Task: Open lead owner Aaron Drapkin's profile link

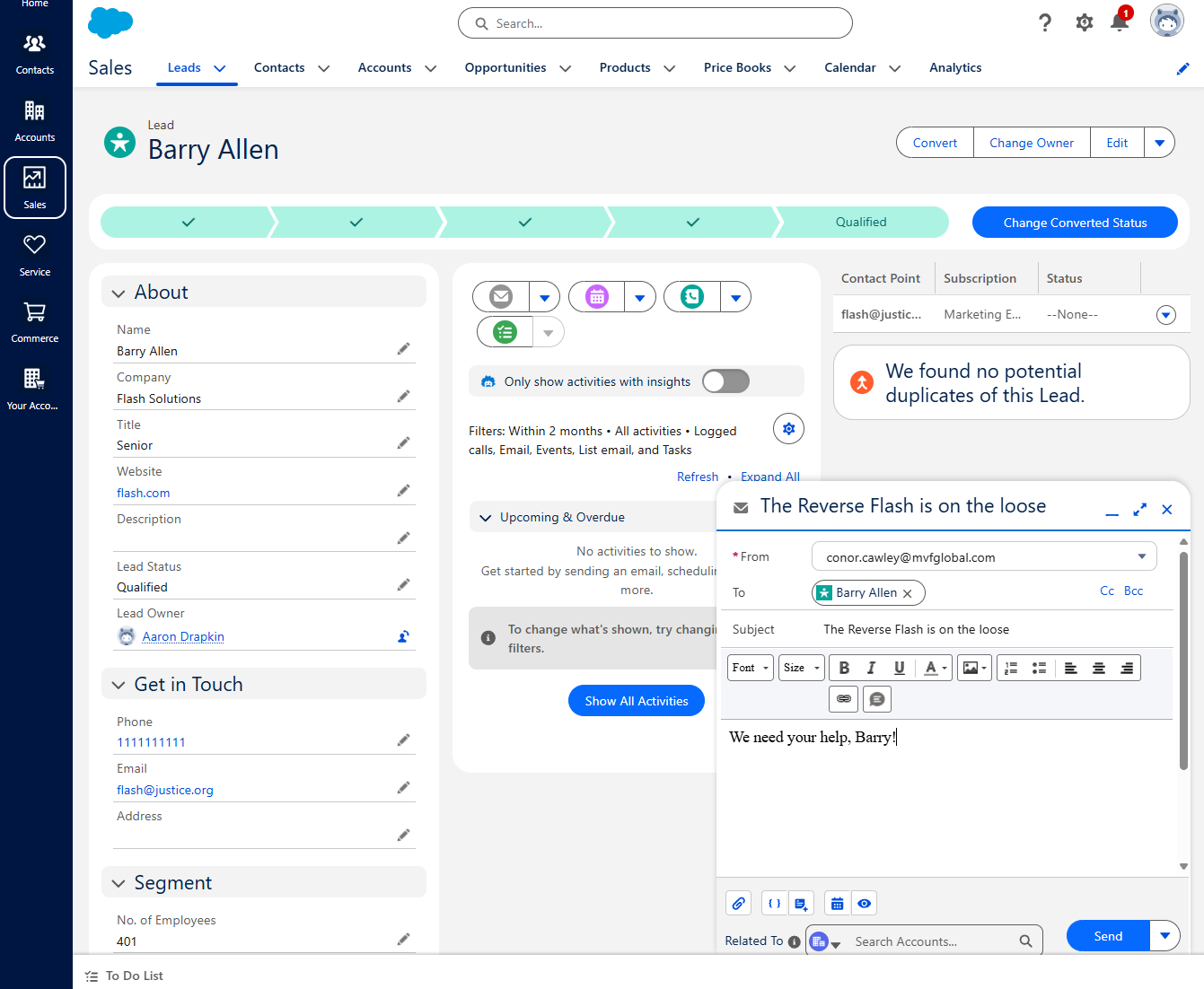Action: coord(182,636)
